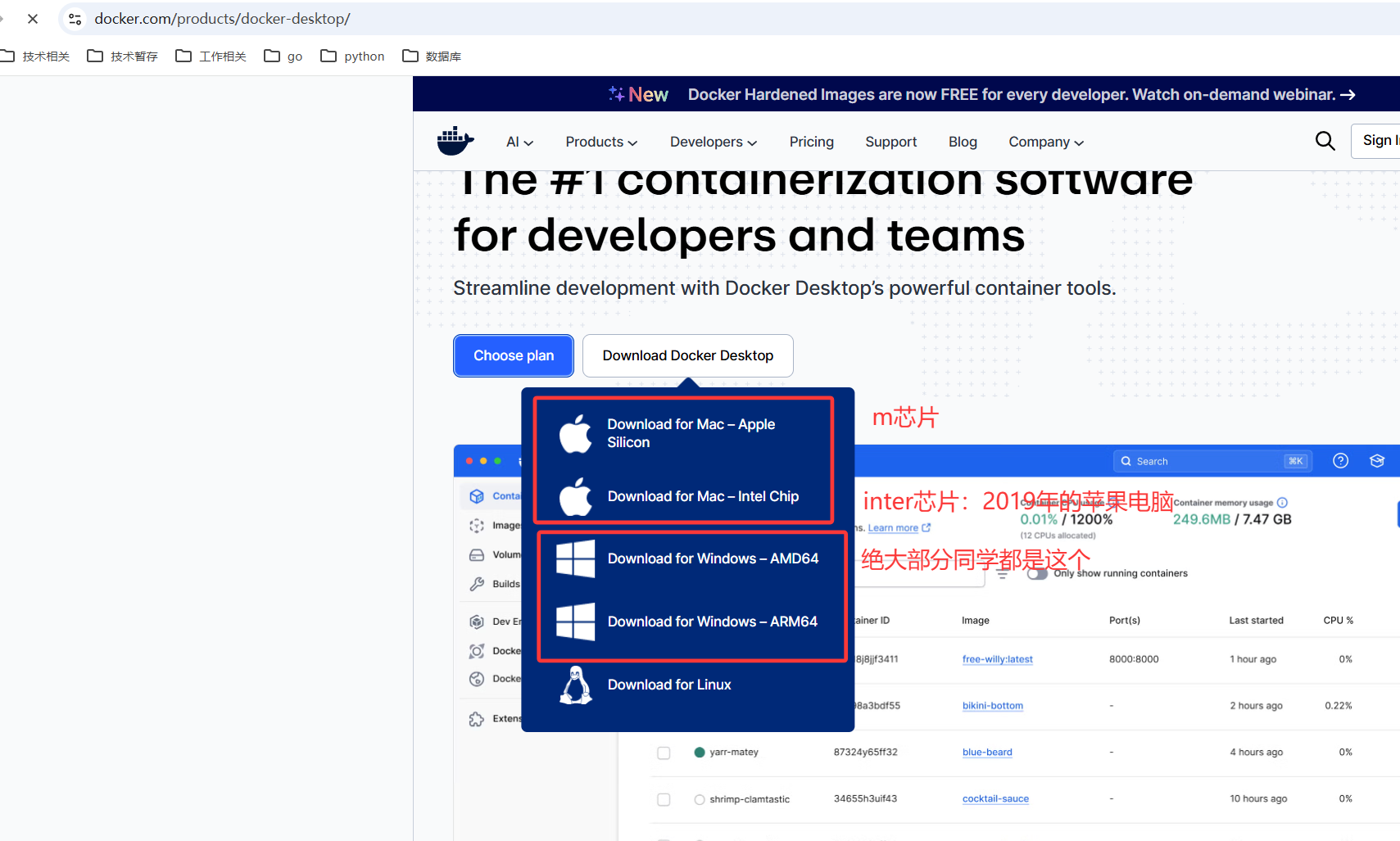This screenshot has height=841, width=1400.
Task: Click the Docker whale logo
Action: tap(455, 141)
